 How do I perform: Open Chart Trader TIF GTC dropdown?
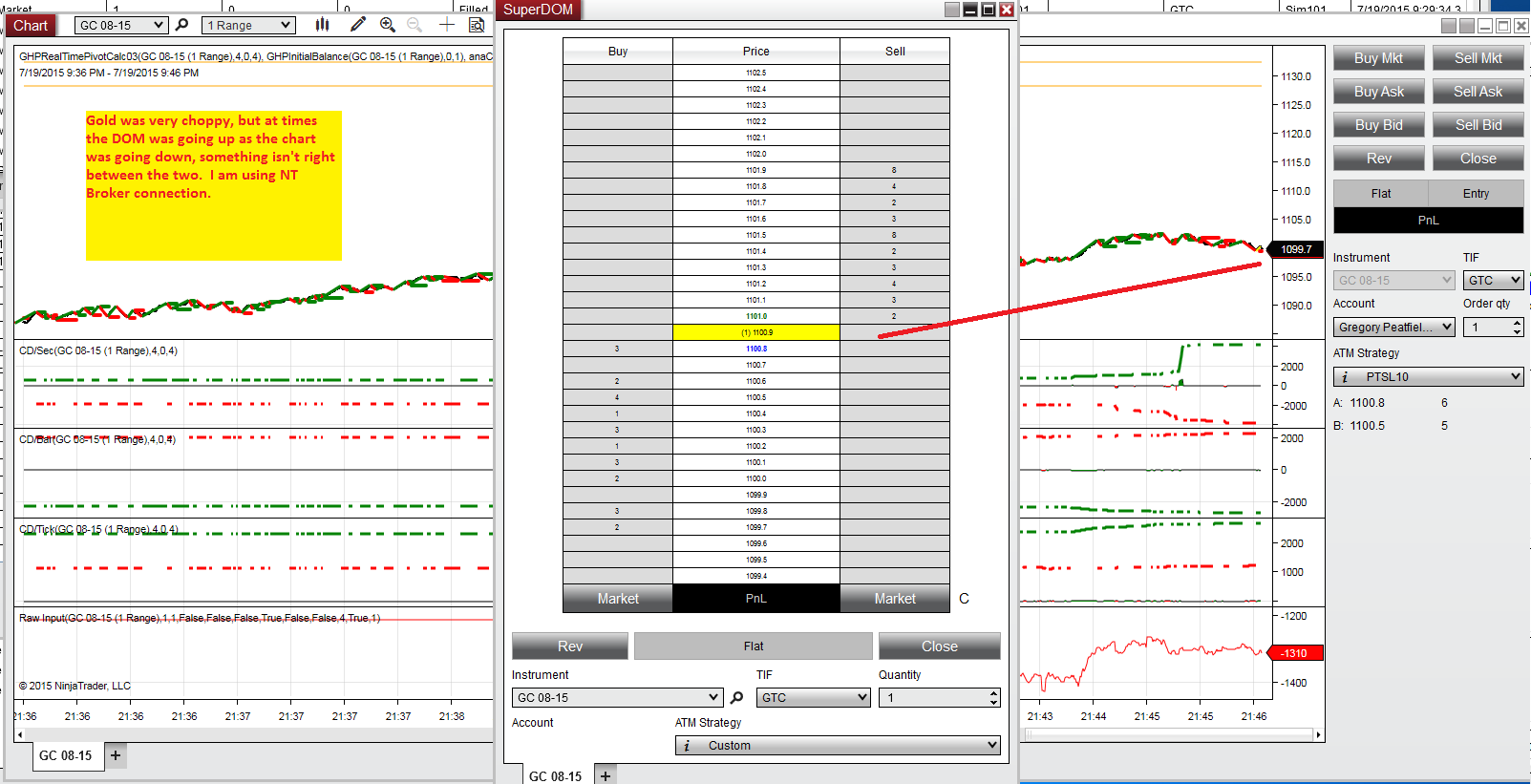click(1494, 281)
